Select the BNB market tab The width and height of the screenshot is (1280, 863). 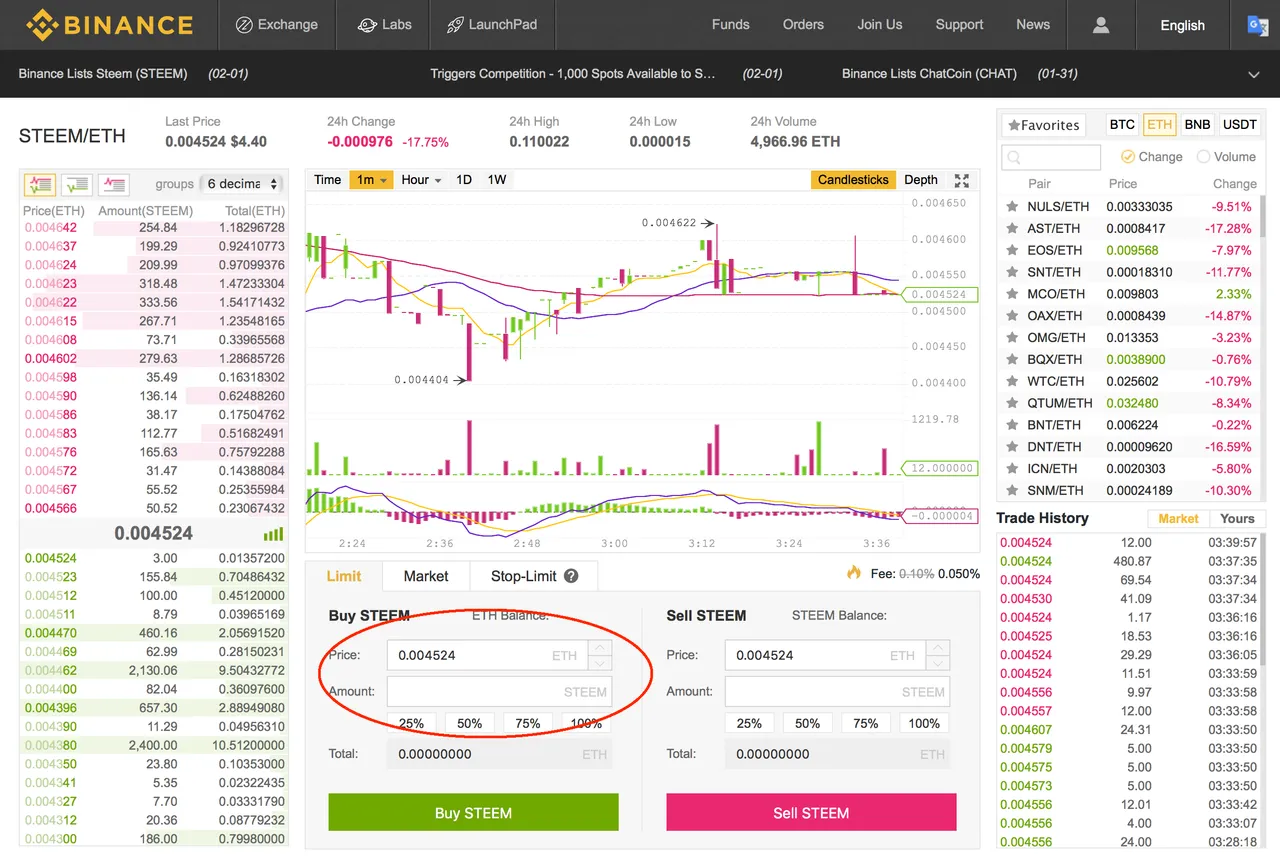1197,125
